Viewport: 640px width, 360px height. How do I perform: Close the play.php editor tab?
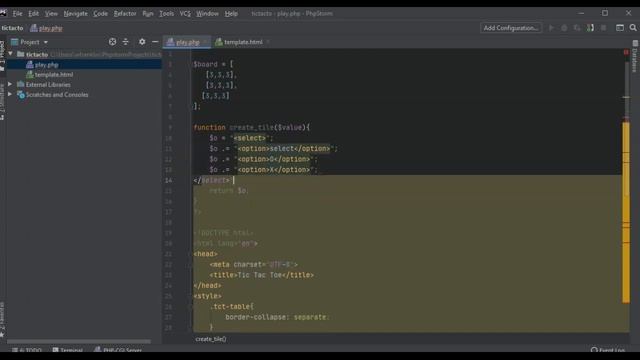[x=205, y=42]
